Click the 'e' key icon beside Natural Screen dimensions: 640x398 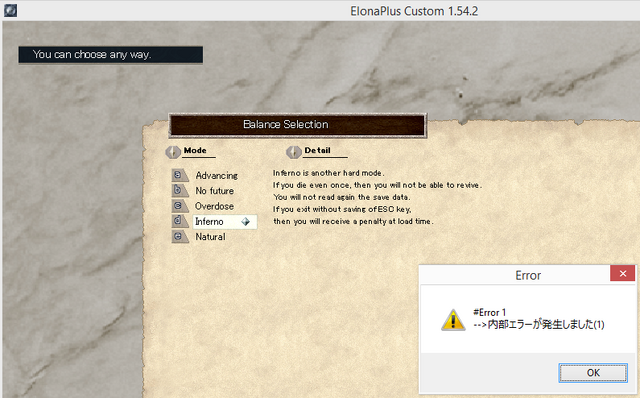pos(180,236)
